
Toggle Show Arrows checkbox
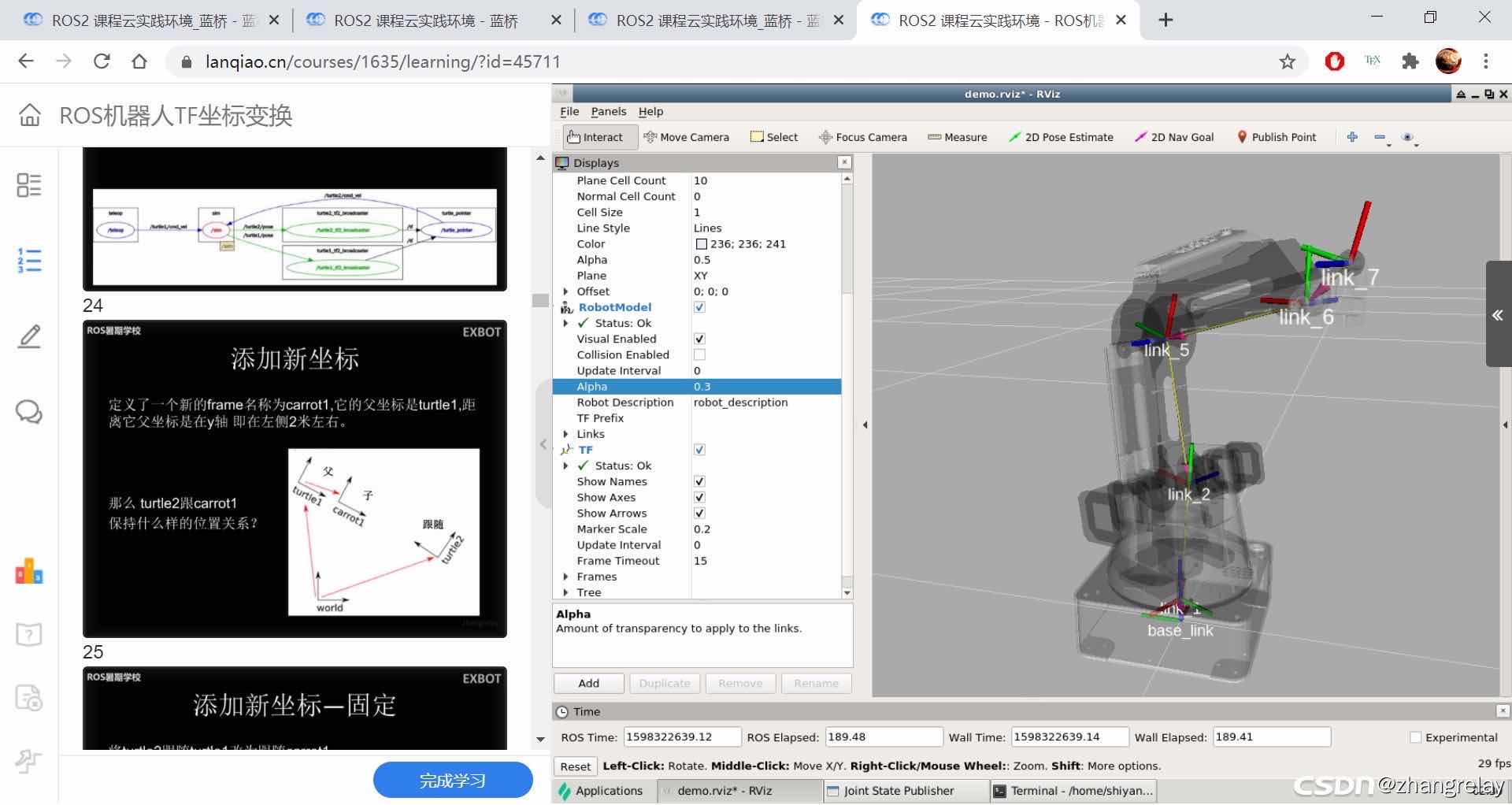699,513
